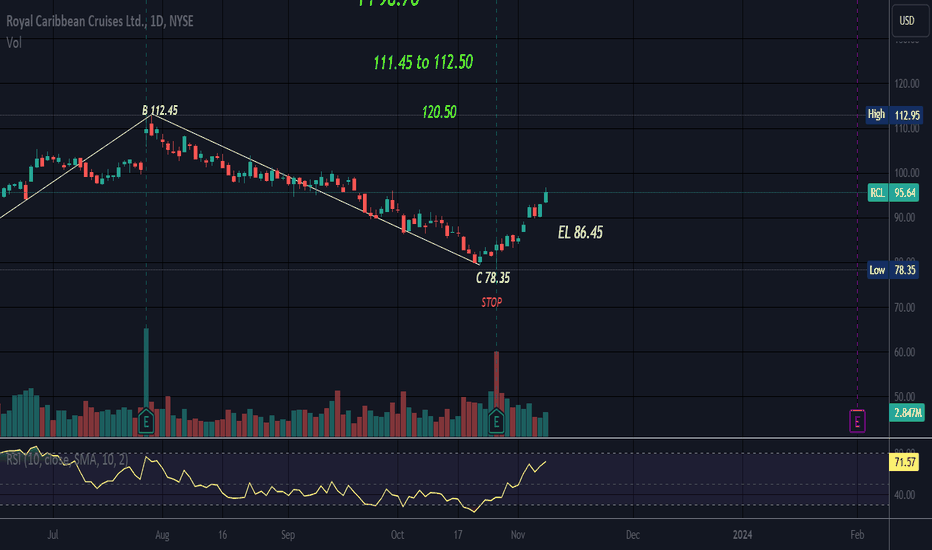Click the yellow RSI line's latest point

pyautogui.click(x=544, y=462)
